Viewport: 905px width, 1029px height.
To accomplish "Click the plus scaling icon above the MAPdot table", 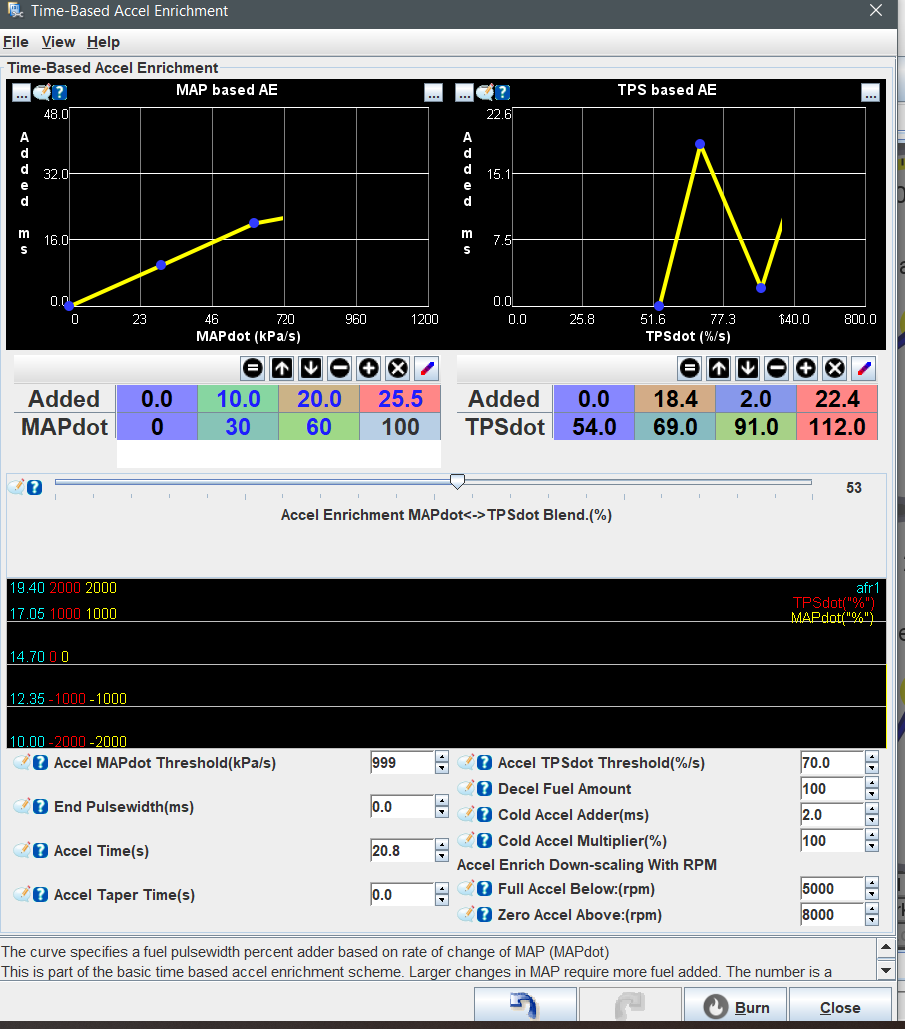I will (368, 368).
